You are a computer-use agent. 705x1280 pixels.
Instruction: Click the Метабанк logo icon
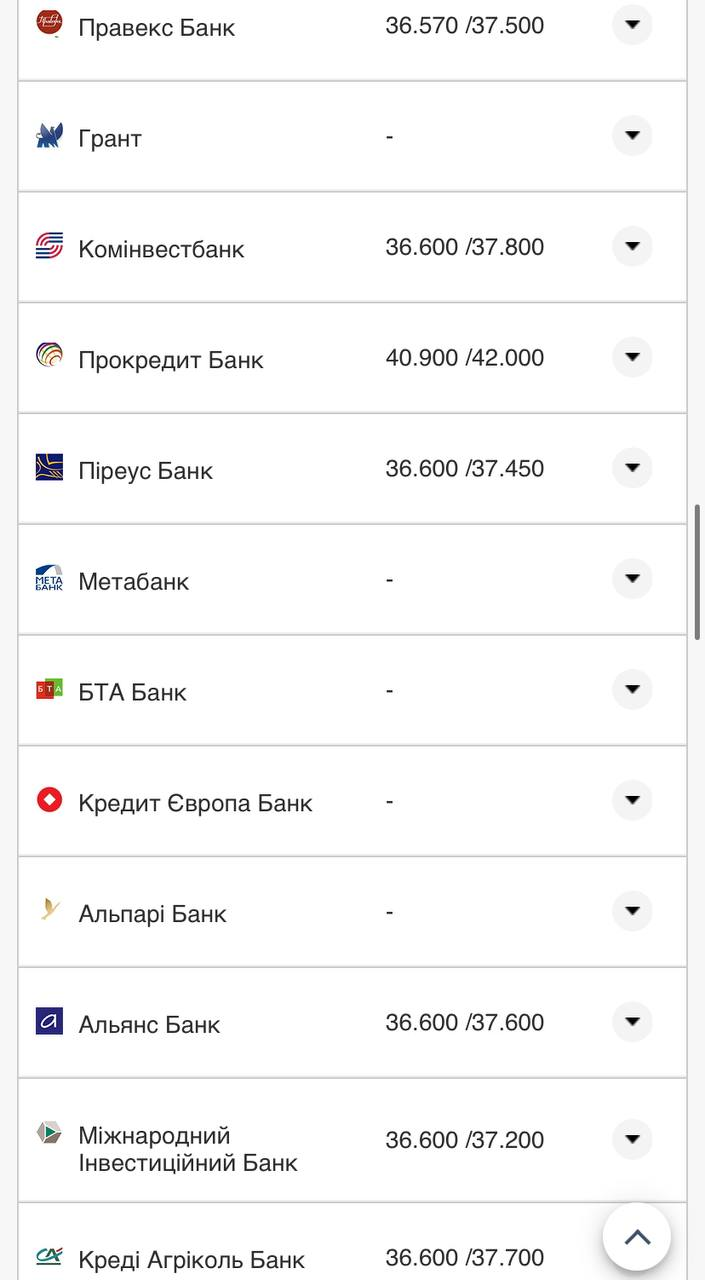tap(49, 578)
